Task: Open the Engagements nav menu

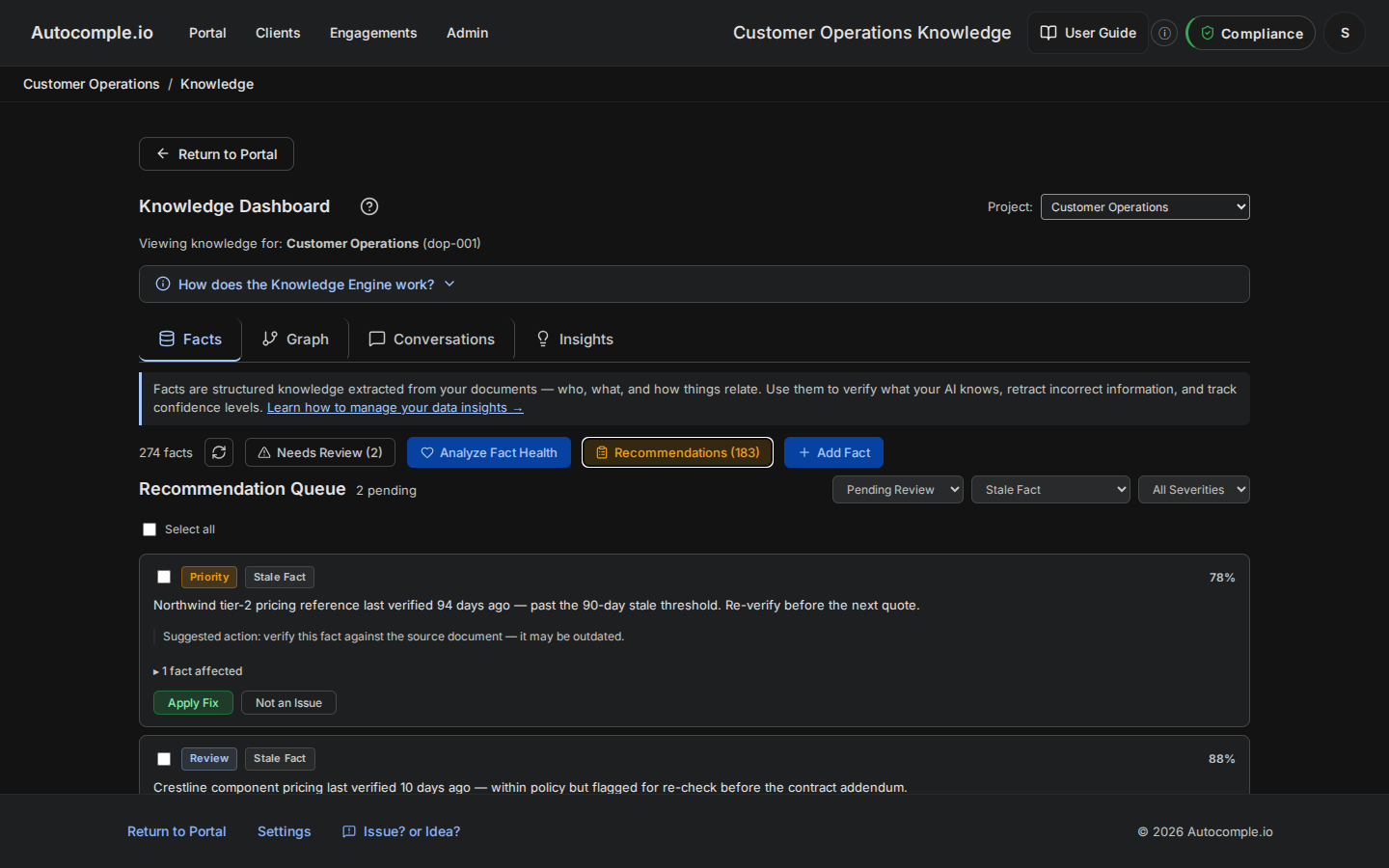Action: pos(373,33)
